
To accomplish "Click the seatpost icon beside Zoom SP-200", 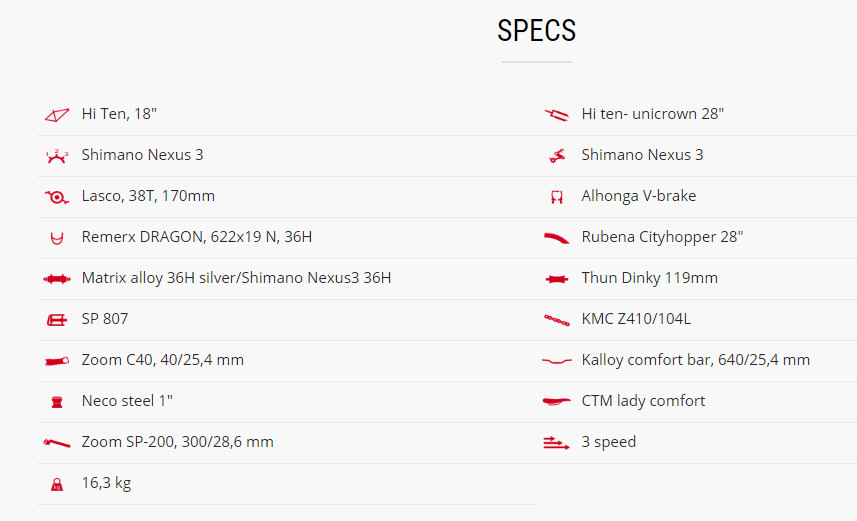I will pos(57,443).
